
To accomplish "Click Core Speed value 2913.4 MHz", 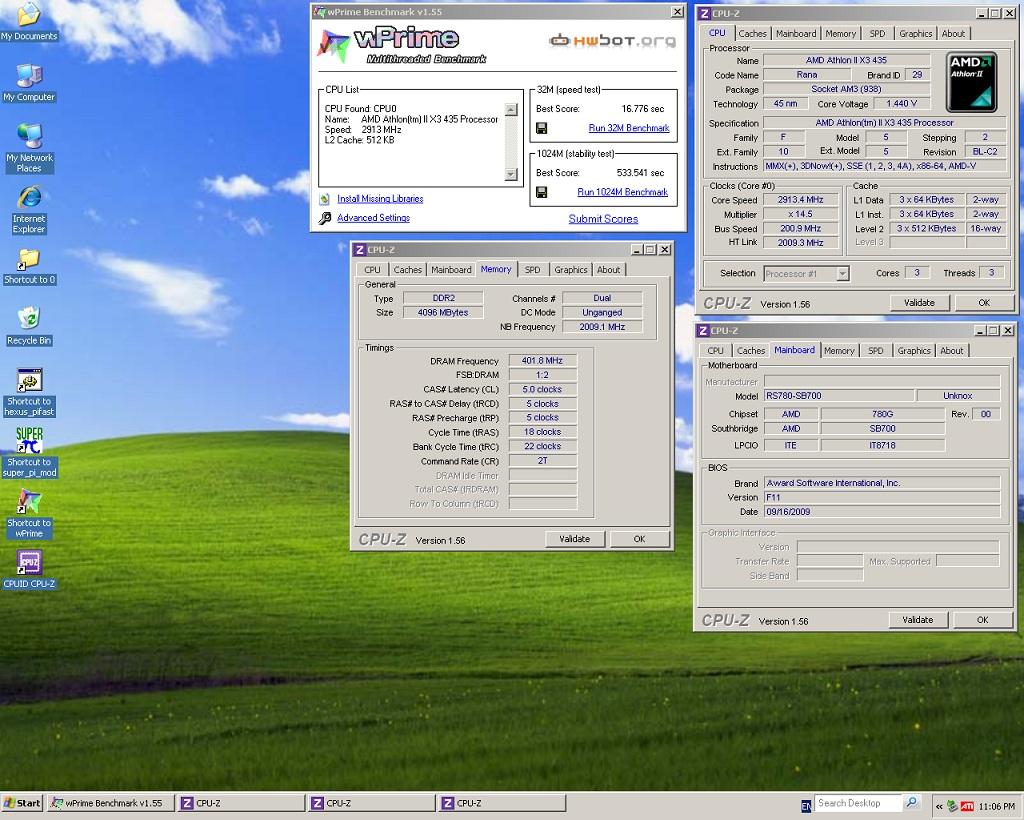I will [x=801, y=200].
